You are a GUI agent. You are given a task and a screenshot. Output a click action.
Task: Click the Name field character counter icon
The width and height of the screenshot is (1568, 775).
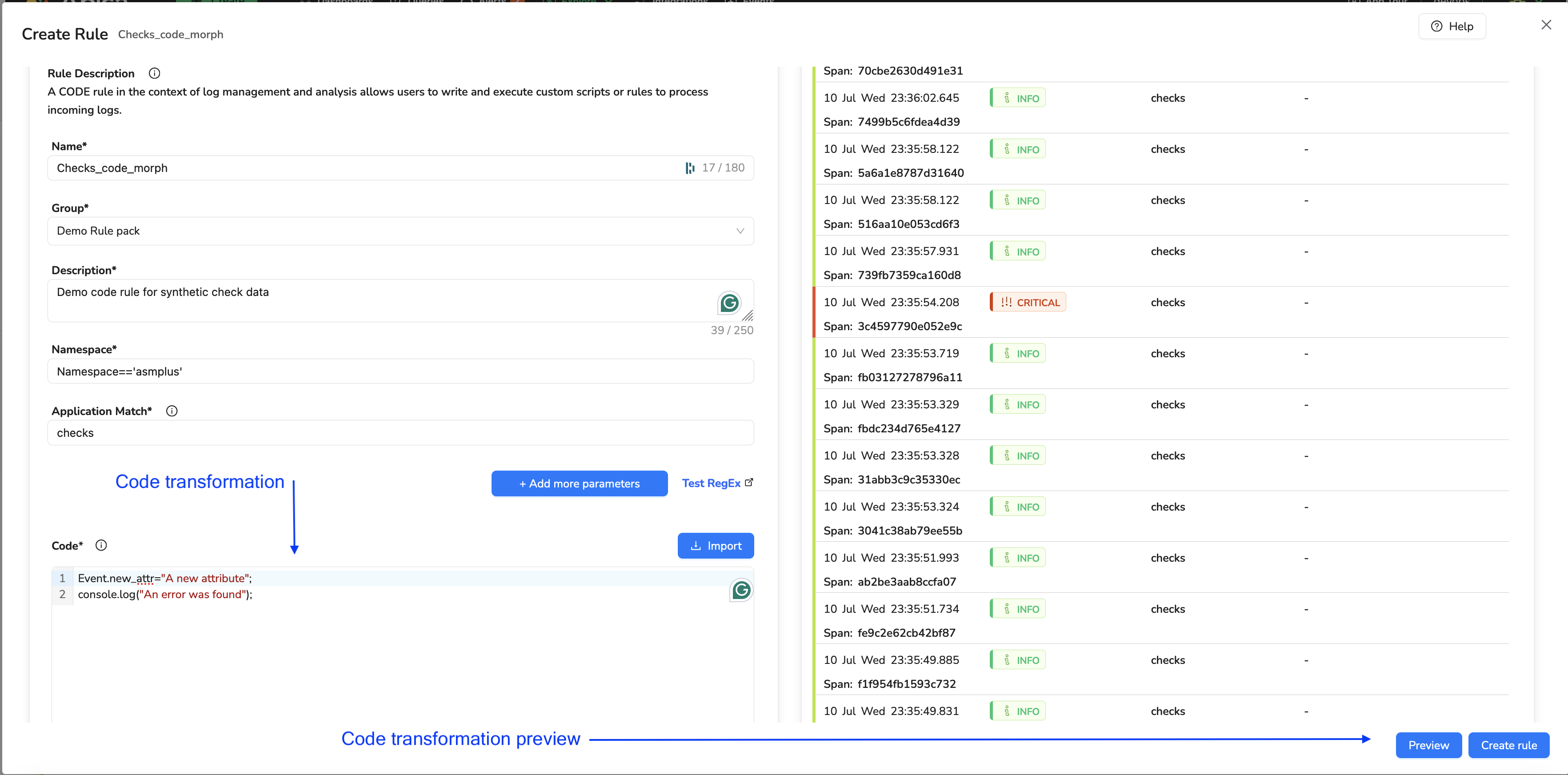(x=690, y=168)
